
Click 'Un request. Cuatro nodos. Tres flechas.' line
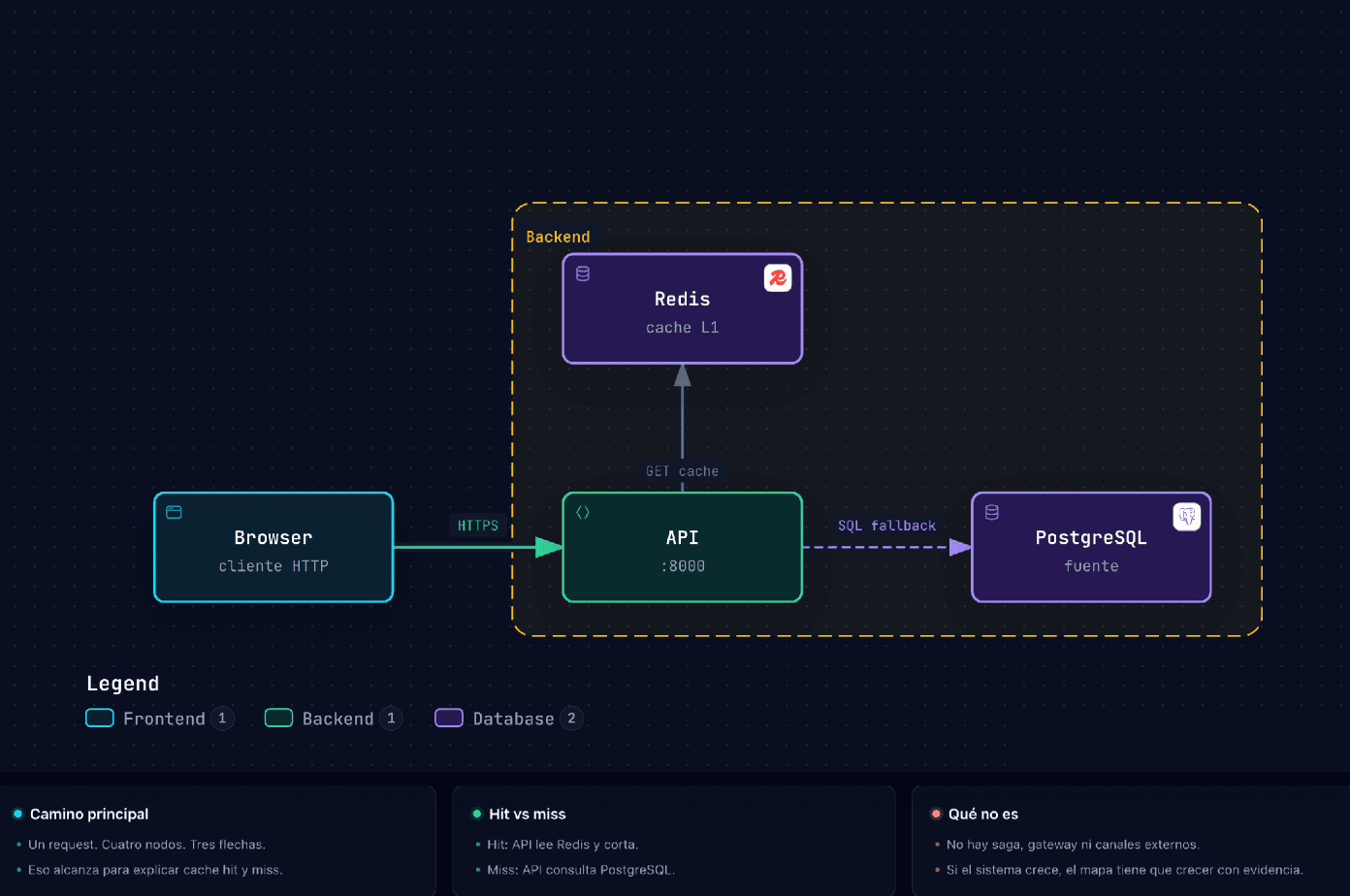click(x=146, y=845)
